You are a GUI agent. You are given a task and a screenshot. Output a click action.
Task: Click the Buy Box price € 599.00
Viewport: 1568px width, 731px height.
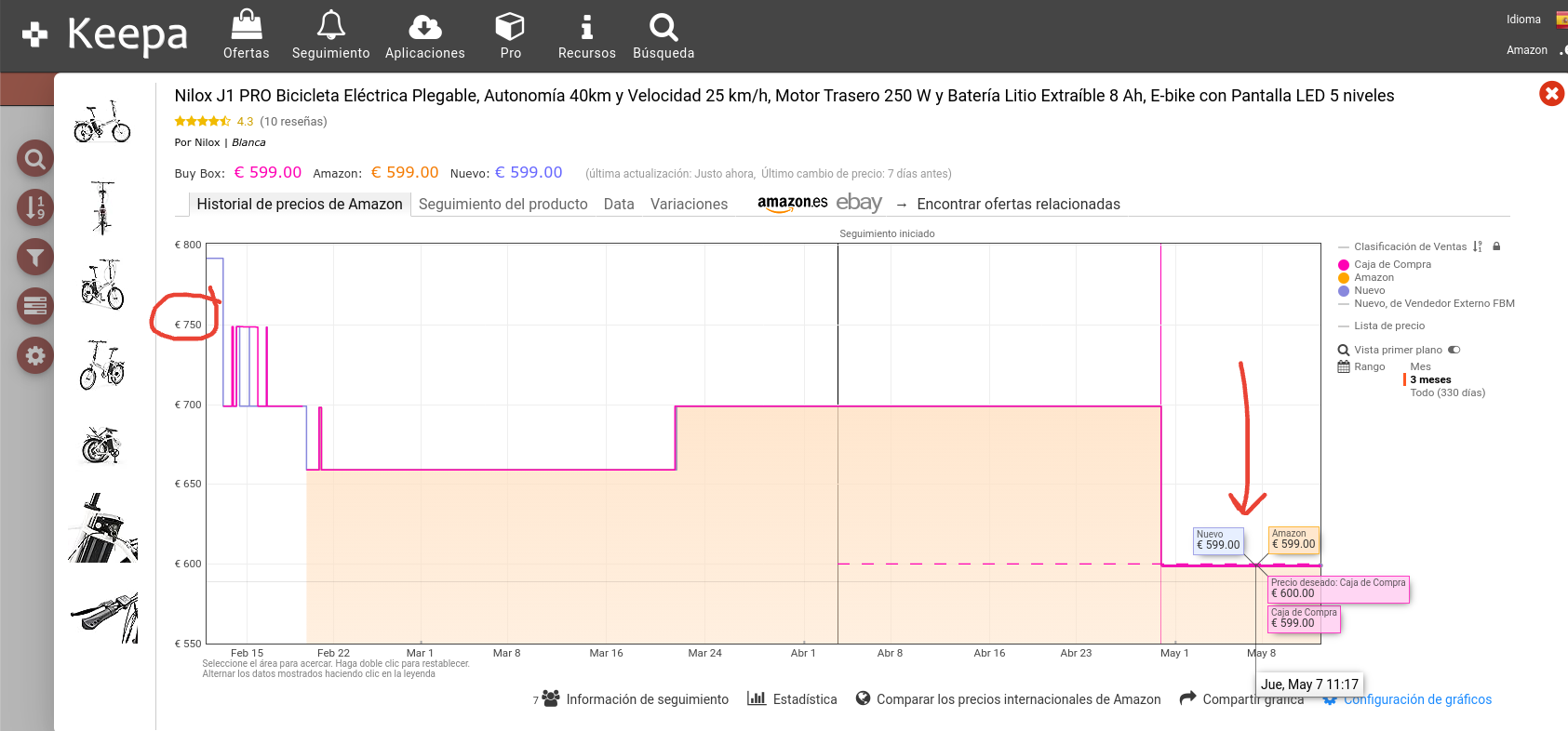(x=267, y=173)
